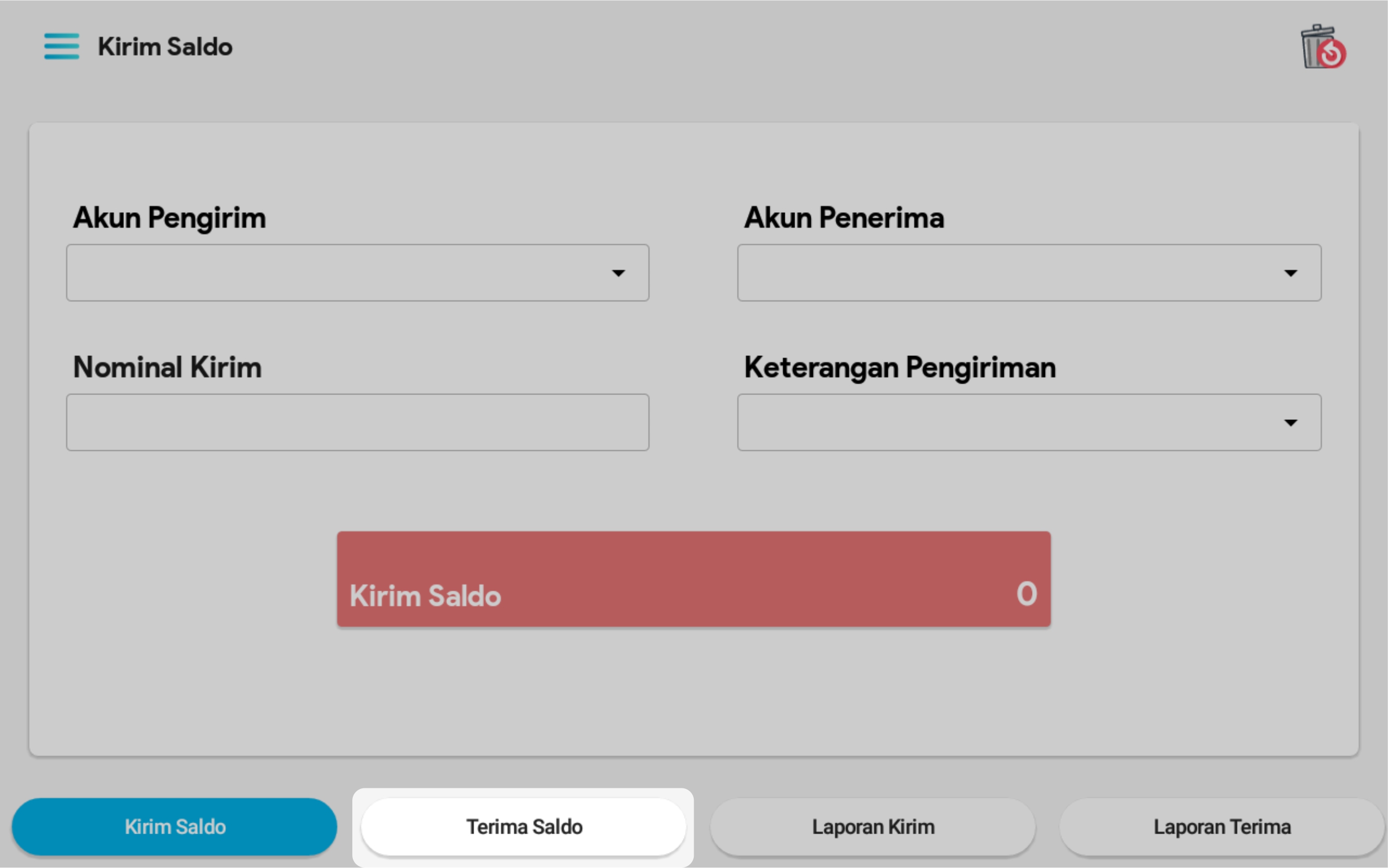Expand the Akun Penerima dropdown arrow
Image resolution: width=1388 pixels, height=868 pixels.
pos(1290,273)
